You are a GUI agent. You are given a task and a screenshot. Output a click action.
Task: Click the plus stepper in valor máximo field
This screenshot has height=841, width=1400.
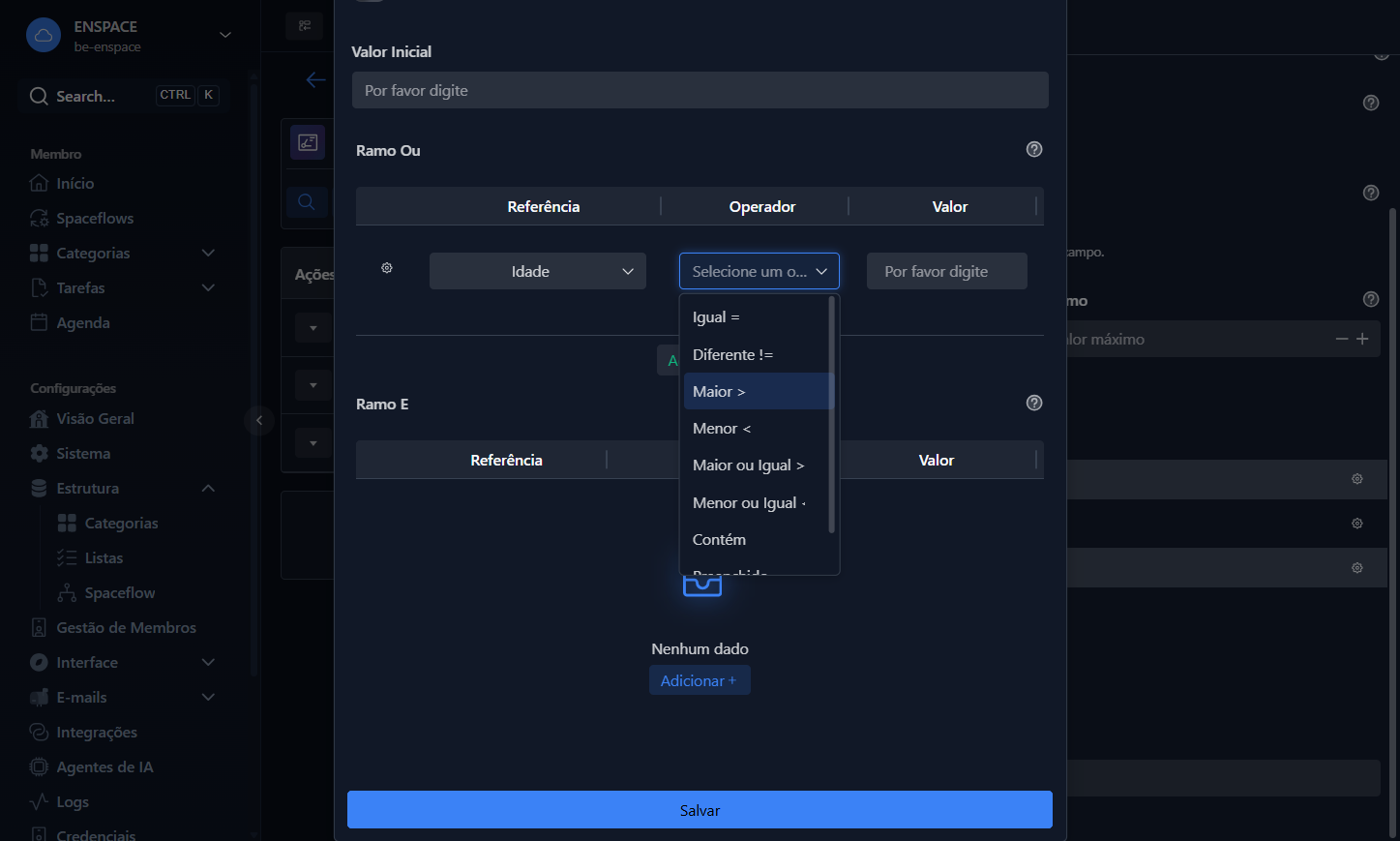[x=1362, y=339]
